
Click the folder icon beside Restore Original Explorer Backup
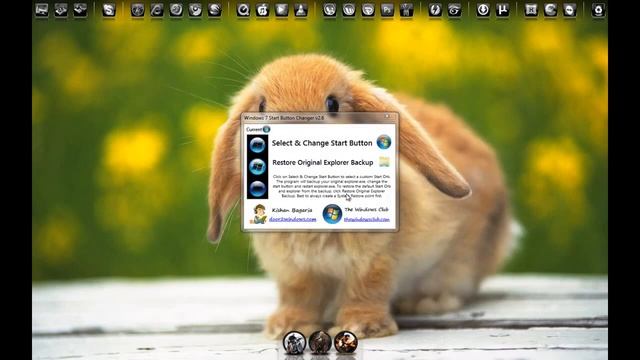tap(384, 162)
